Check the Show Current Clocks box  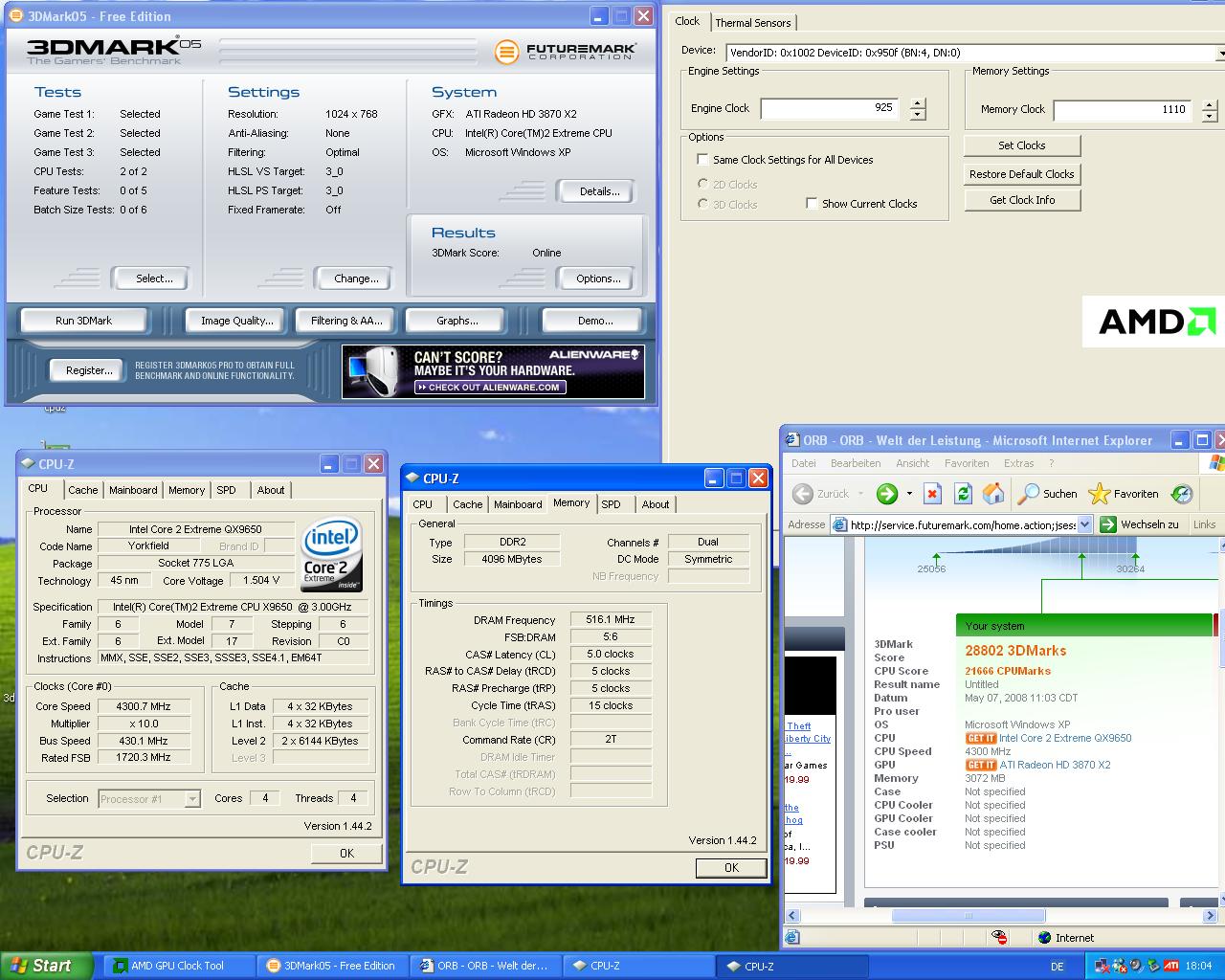pyautogui.click(x=812, y=204)
